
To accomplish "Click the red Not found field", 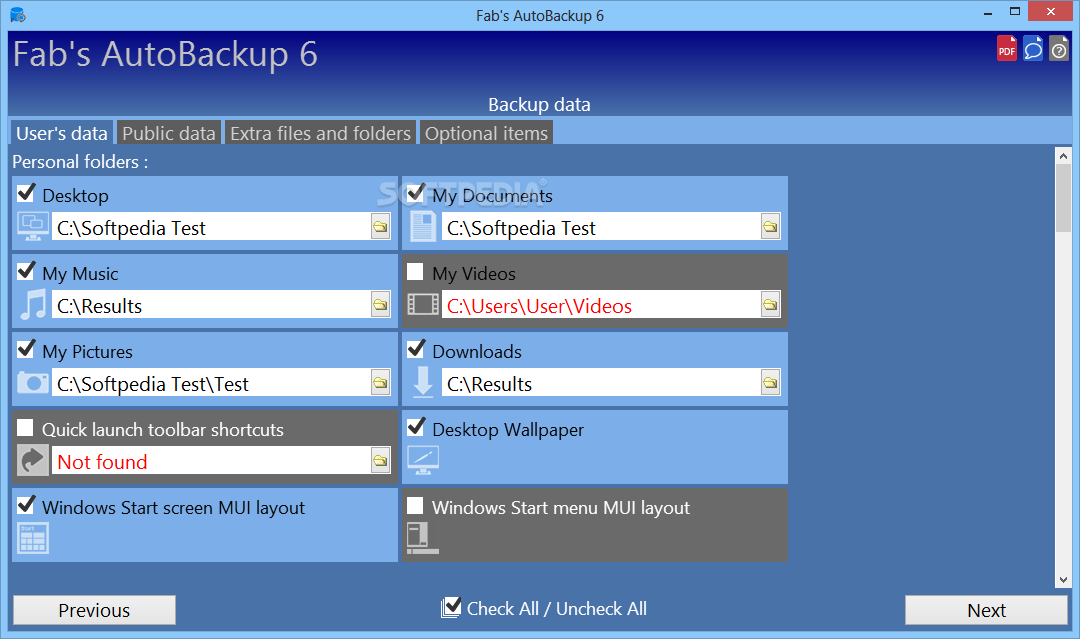I will [211, 460].
